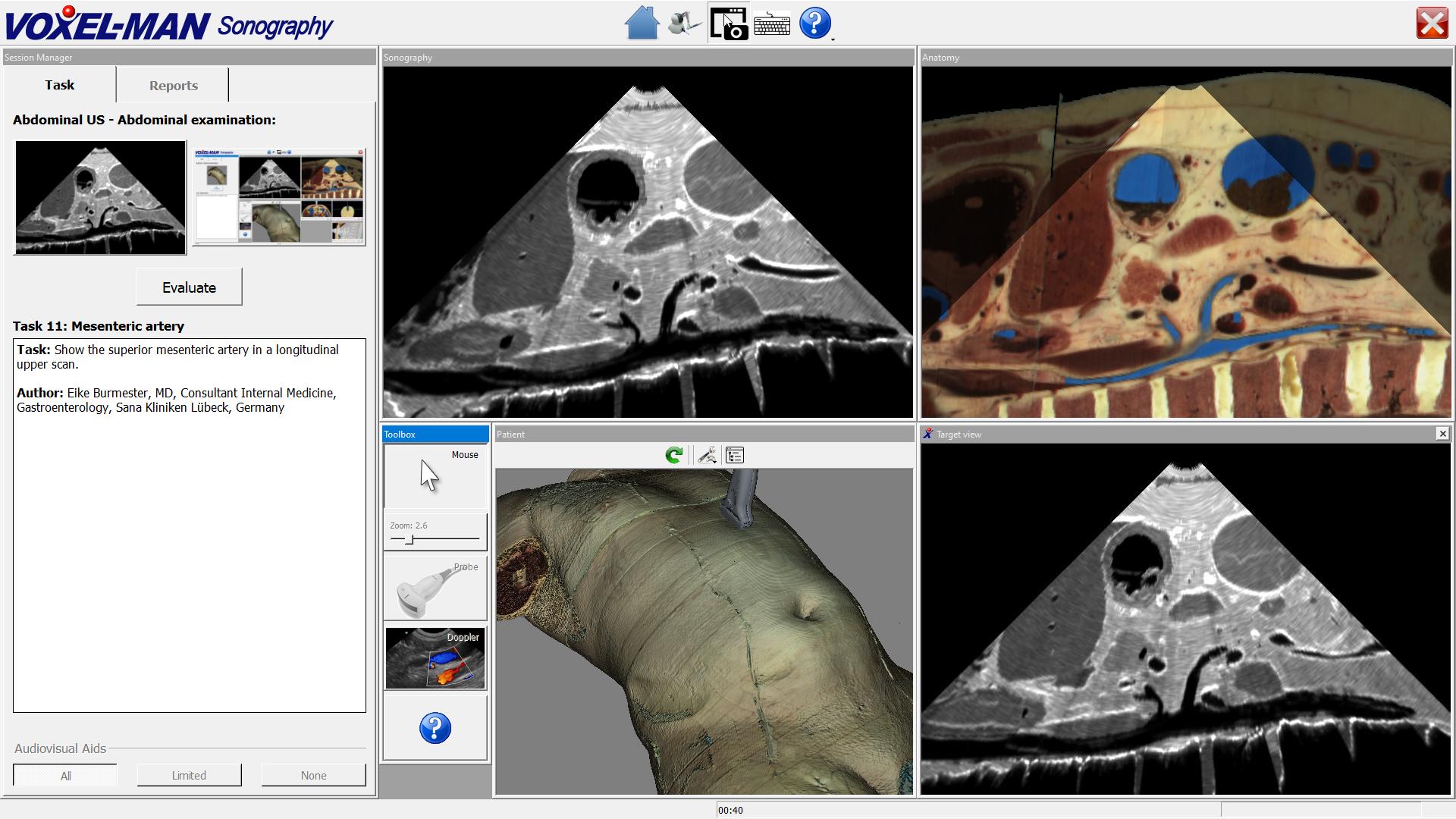This screenshot has width=1456, height=819.
Task: Activate the Doppler mode tool
Action: point(435,658)
